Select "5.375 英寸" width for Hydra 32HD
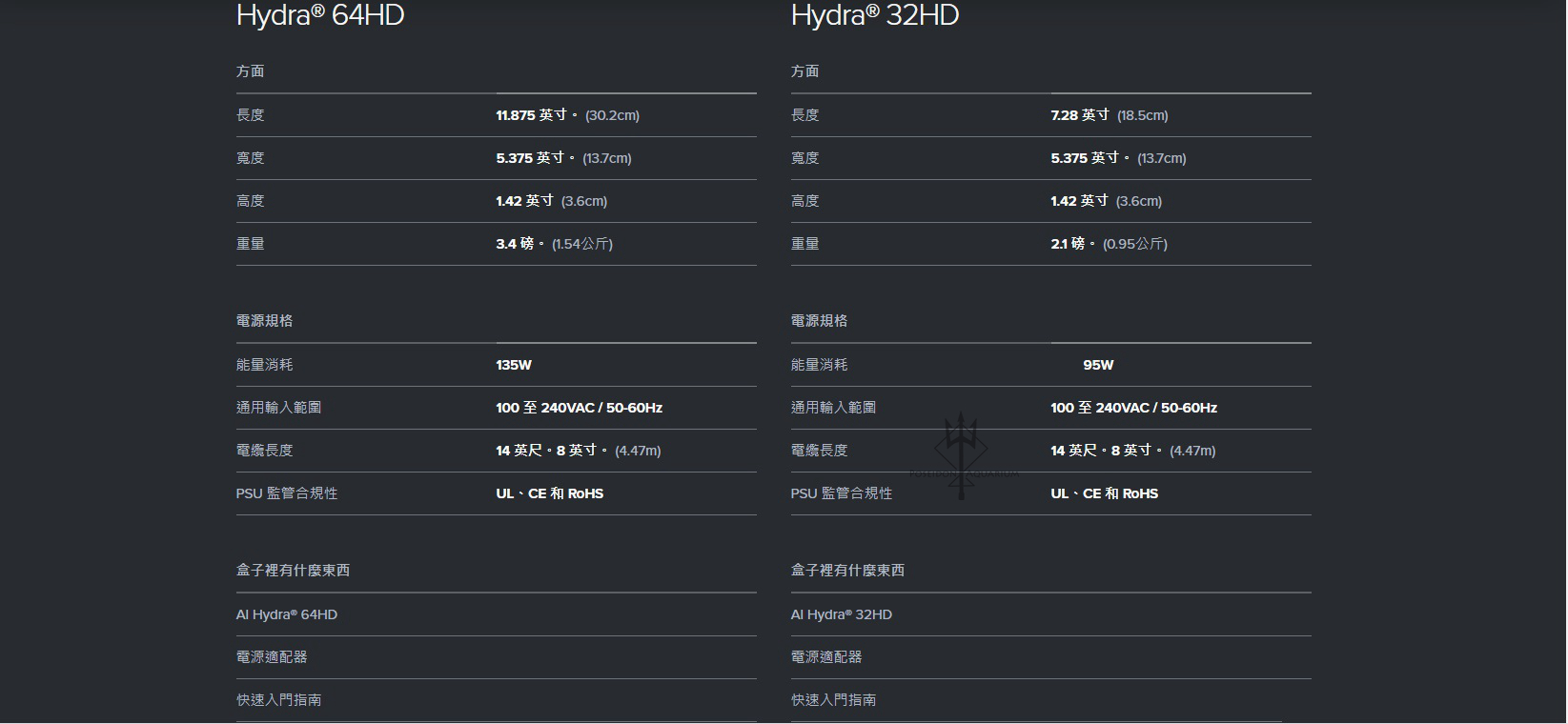 pyautogui.click(x=1090, y=158)
